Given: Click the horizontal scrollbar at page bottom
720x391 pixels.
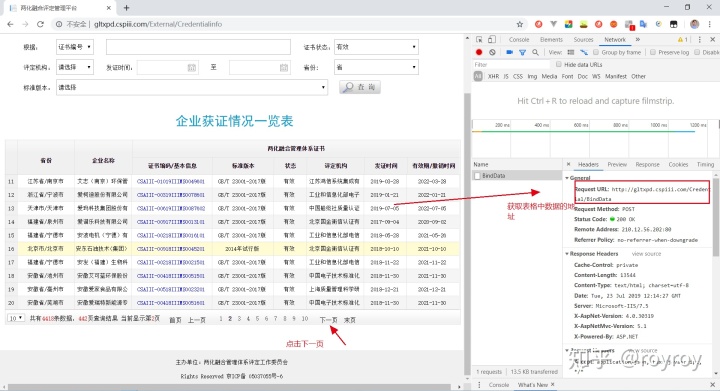Looking at the screenshot, I should click(x=229, y=387).
